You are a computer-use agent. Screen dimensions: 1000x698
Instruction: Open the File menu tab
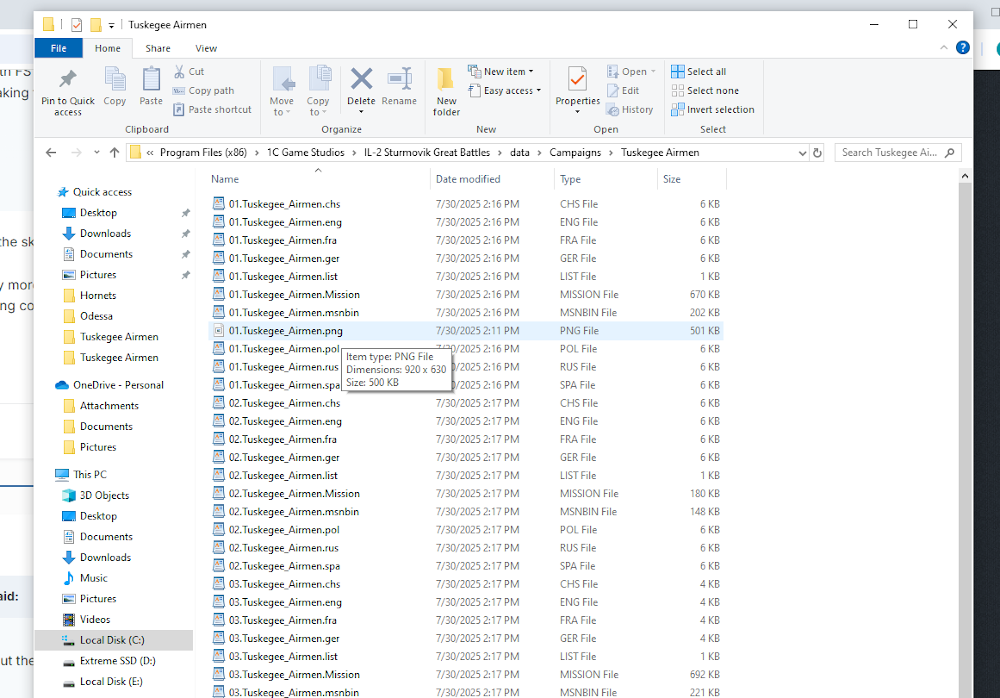click(x=58, y=48)
